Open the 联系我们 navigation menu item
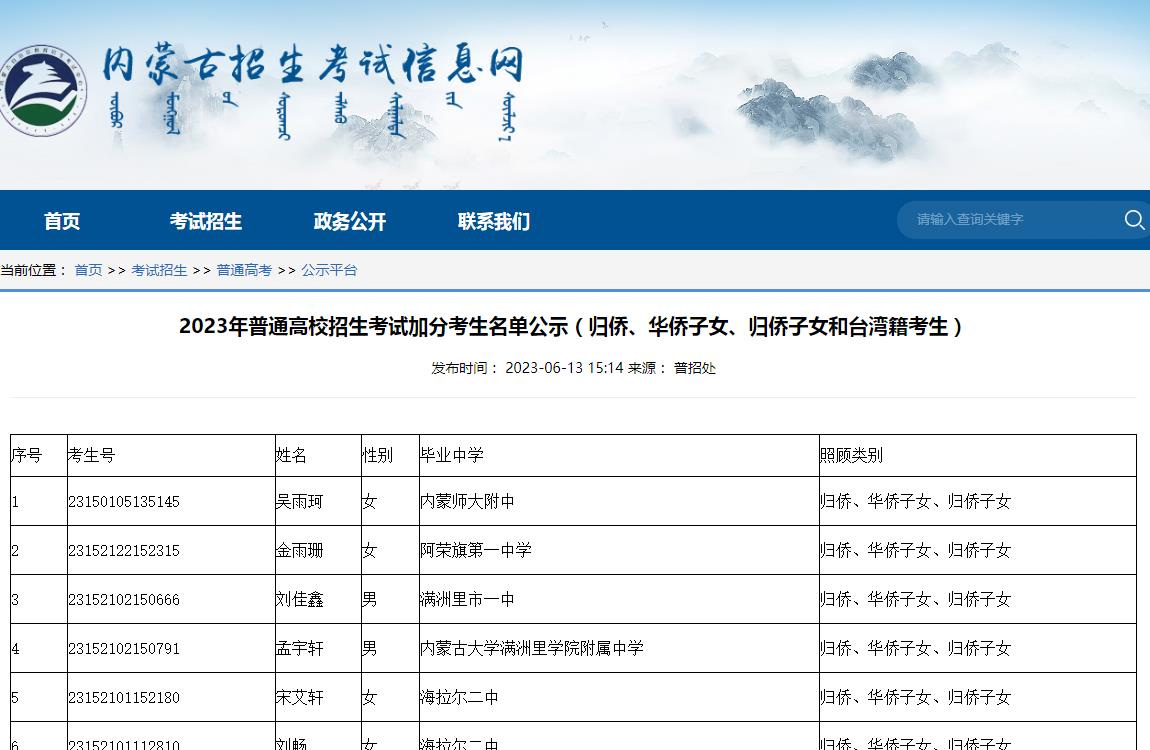 494,221
